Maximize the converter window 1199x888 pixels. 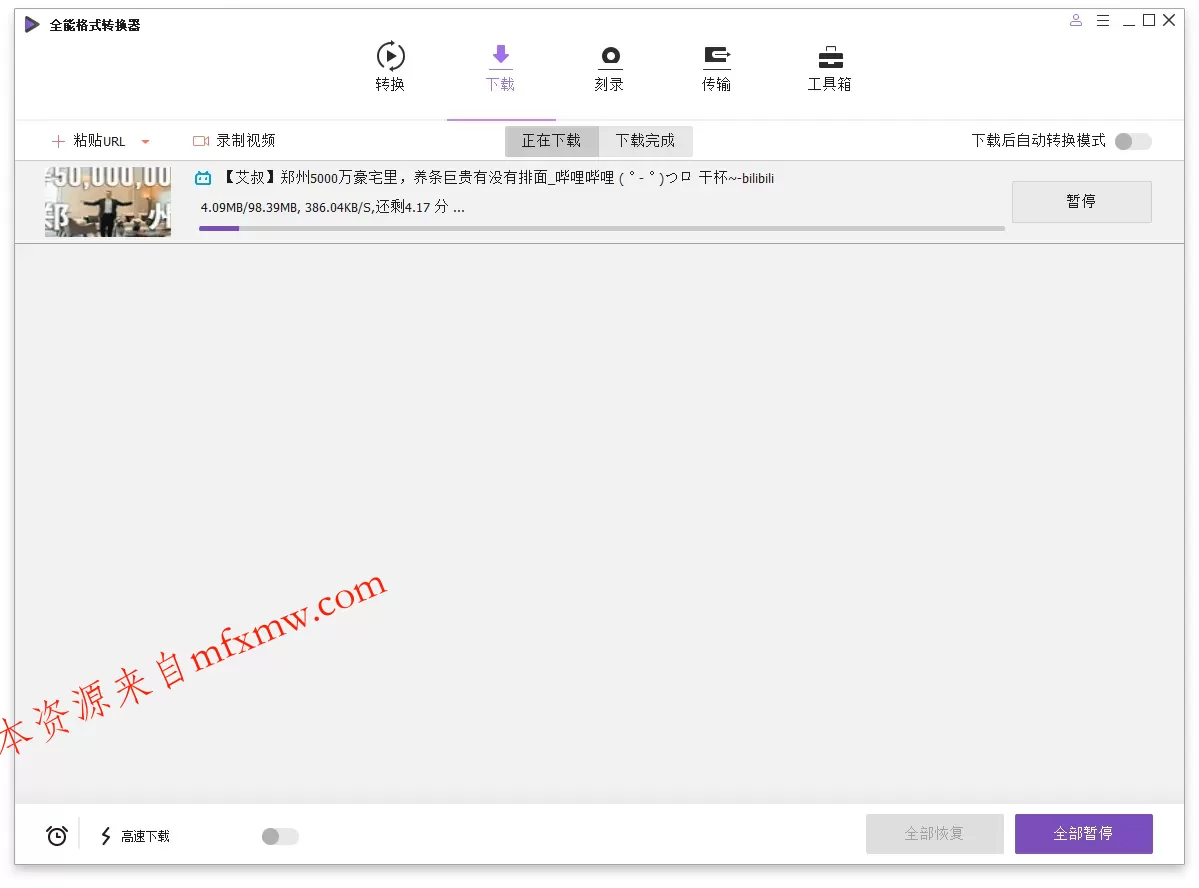click(x=1149, y=21)
